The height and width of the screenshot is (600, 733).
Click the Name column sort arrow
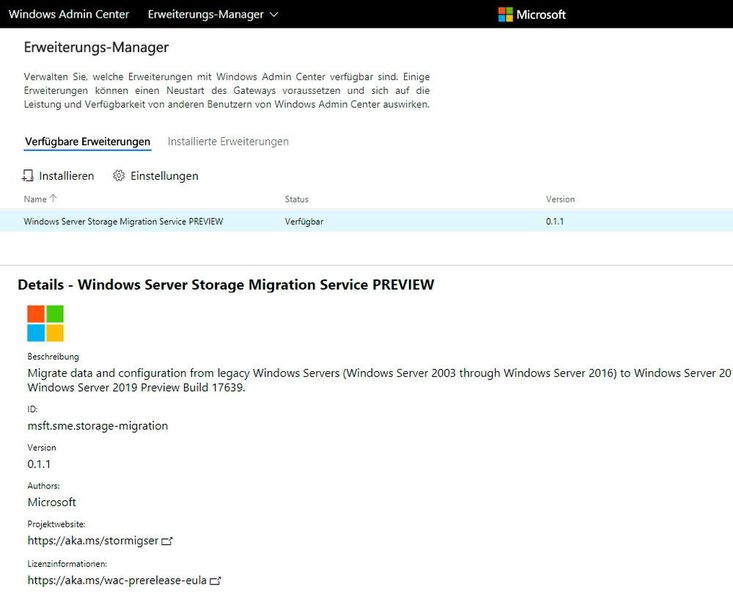(53, 199)
